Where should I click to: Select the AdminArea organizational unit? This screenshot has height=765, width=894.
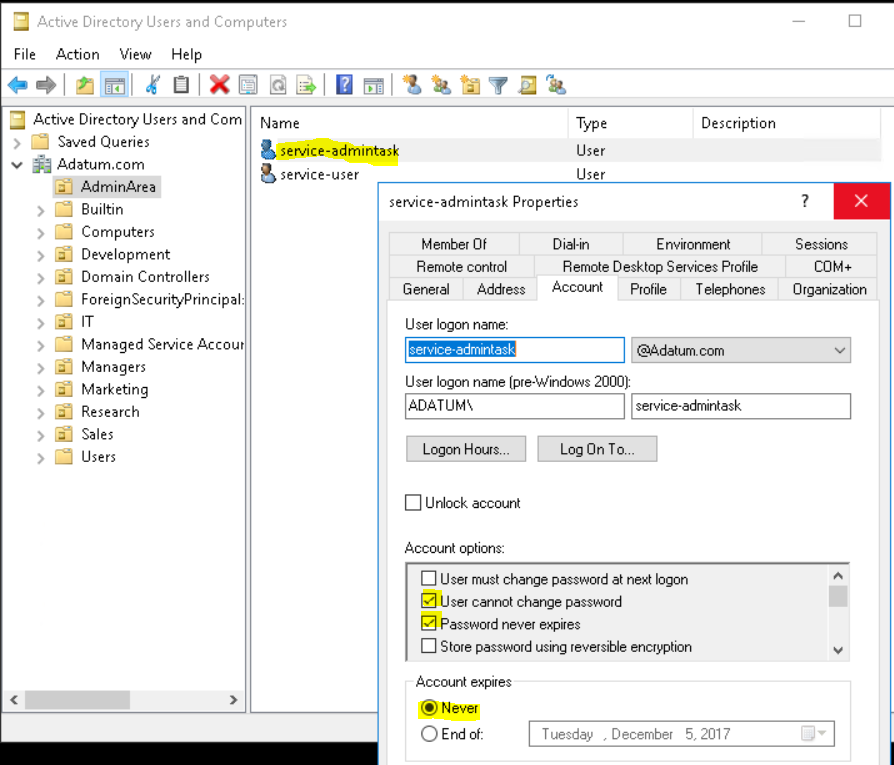coord(107,186)
